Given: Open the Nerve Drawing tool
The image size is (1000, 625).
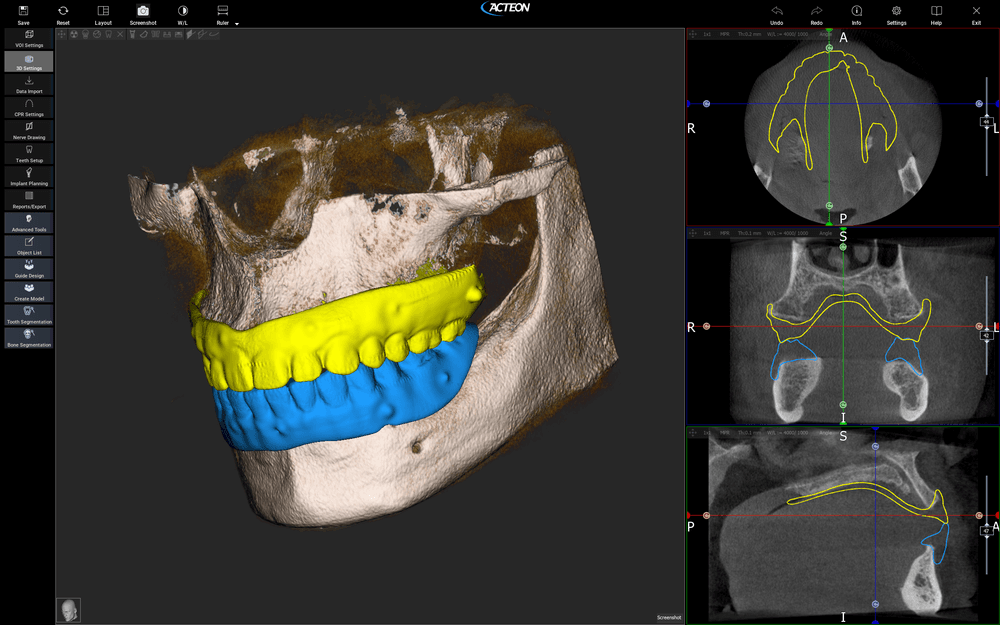Looking at the screenshot, I should (x=29, y=130).
